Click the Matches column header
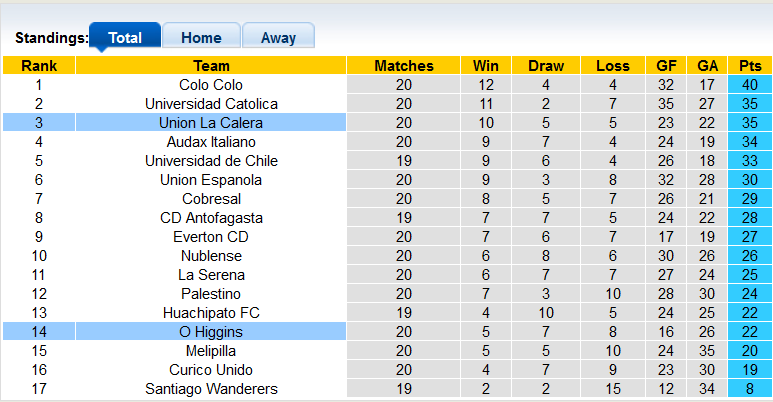The width and height of the screenshot is (773, 402). click(404, 66)
